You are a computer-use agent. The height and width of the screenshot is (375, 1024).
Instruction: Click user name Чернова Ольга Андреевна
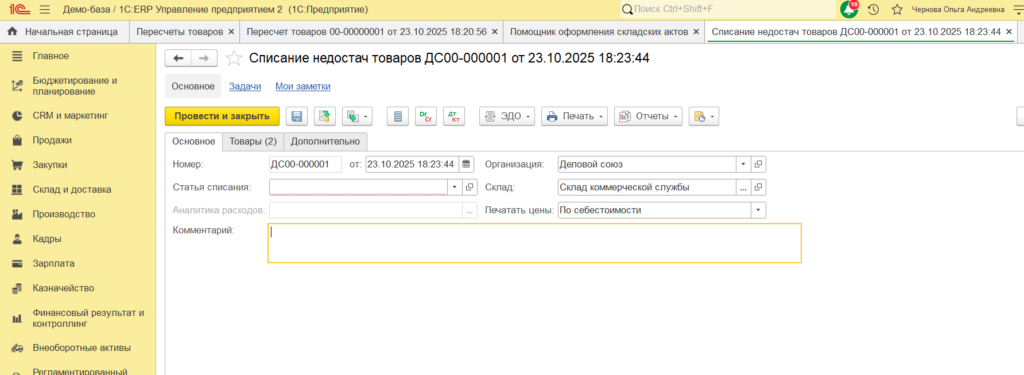pyautogui.click(x=959, y=10)
